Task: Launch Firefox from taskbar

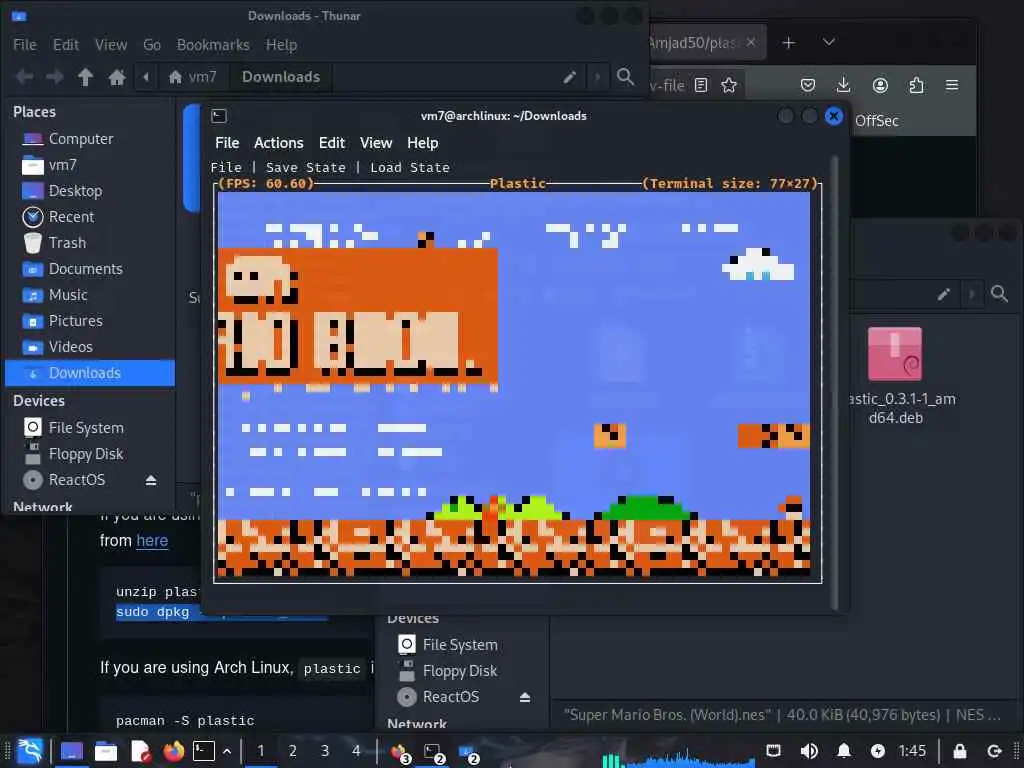Action: point(173,752)
